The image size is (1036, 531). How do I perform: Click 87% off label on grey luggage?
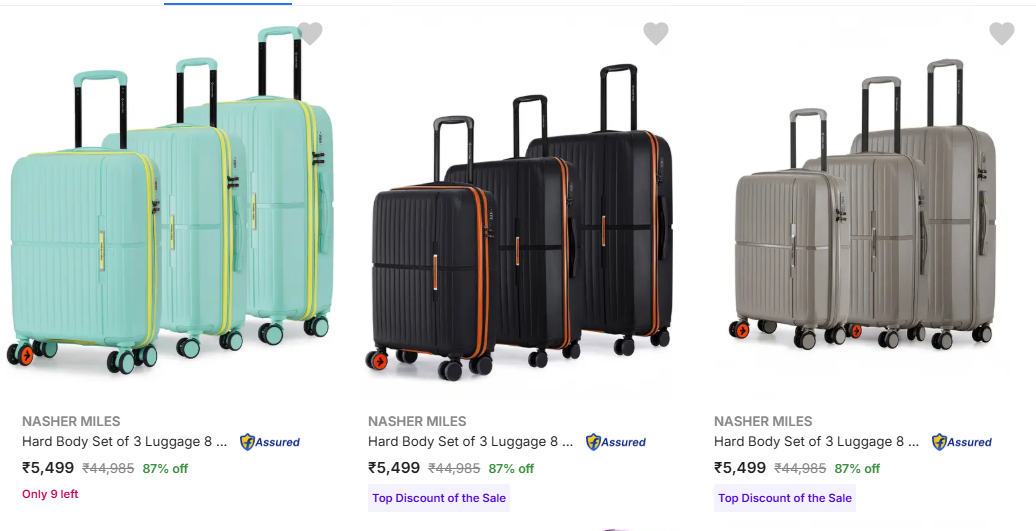tap(857, 468)
